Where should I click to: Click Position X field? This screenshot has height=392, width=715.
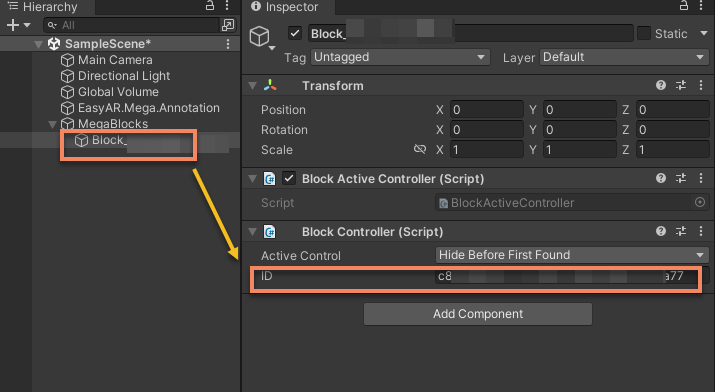487,110
